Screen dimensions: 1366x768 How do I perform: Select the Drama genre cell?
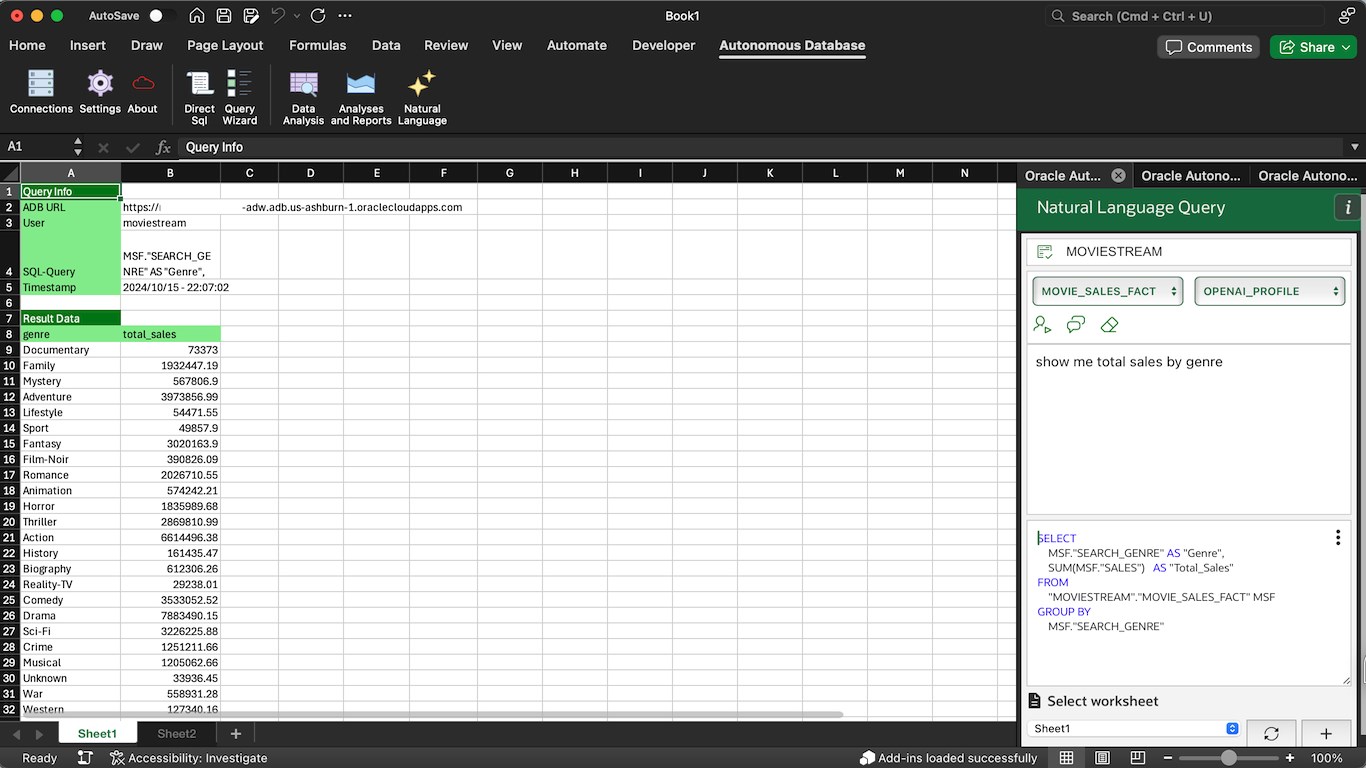70,616
